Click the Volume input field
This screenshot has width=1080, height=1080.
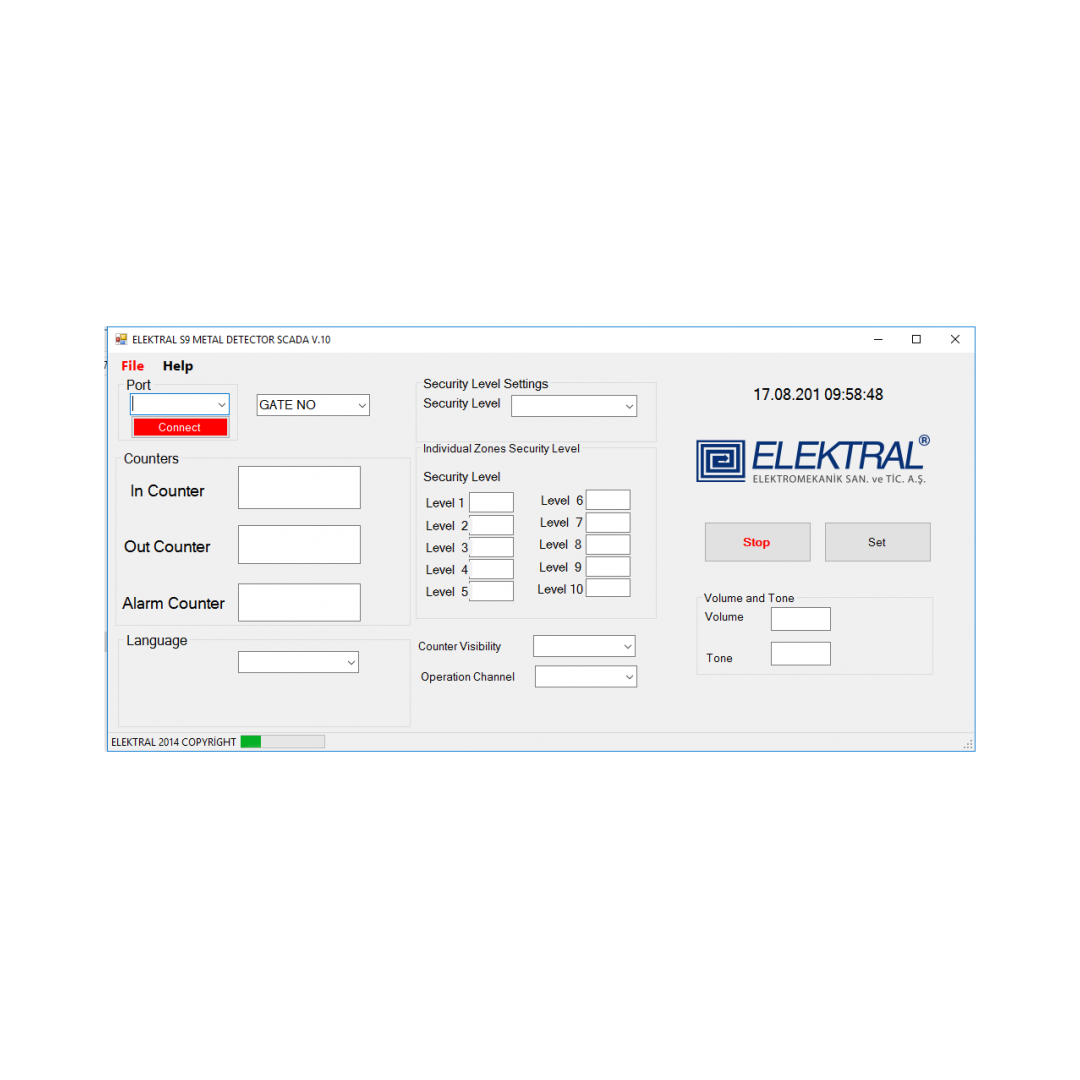tap(800, 619)
